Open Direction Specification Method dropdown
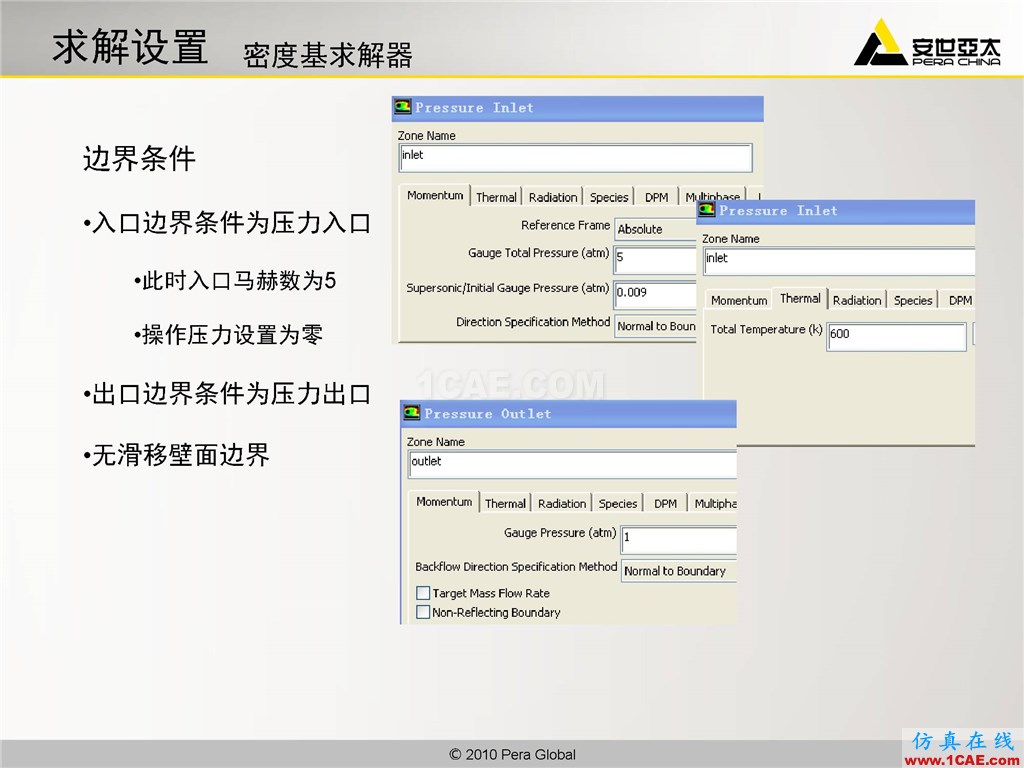 click(x=655, y=326)
